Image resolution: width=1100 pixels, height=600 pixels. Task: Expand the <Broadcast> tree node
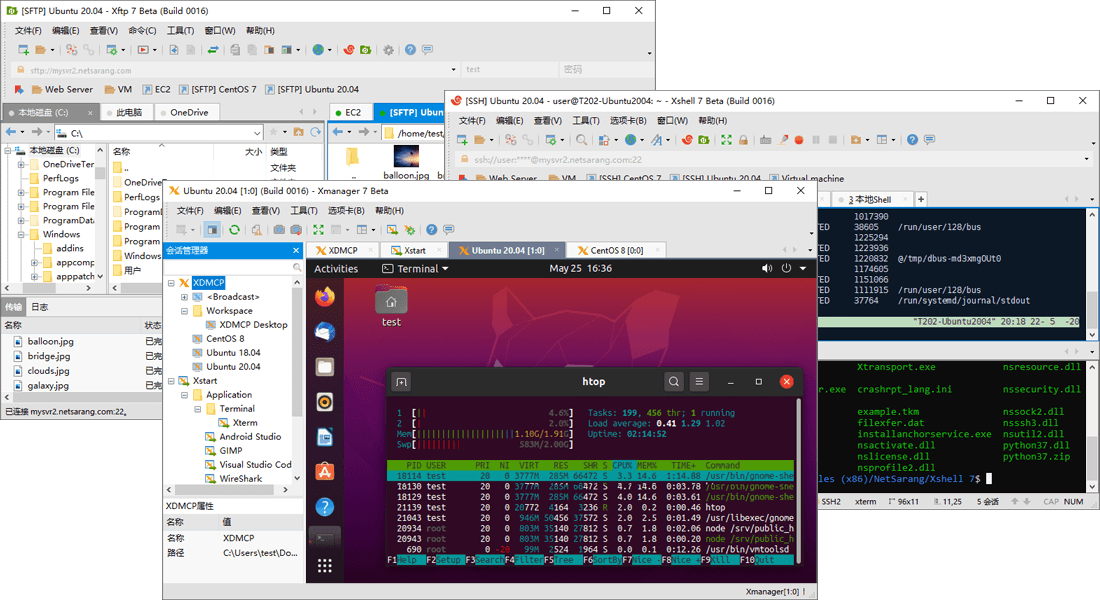pyautogui.click(x=185, y=297)
